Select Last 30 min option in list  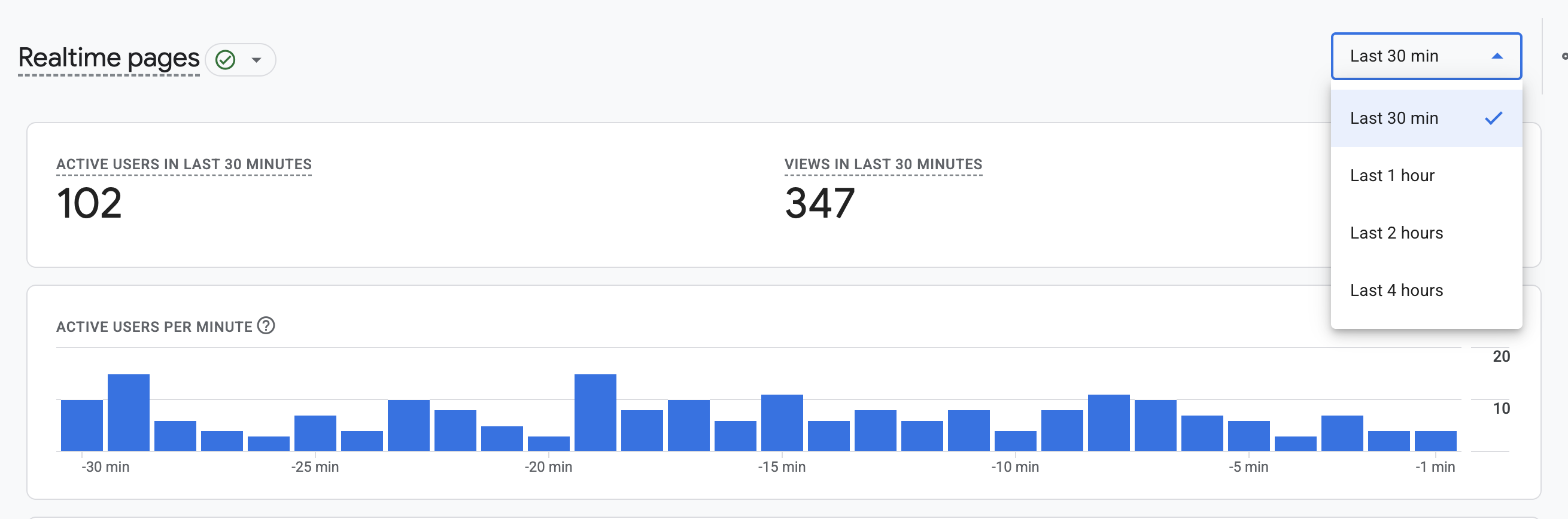pos(1426,118)
